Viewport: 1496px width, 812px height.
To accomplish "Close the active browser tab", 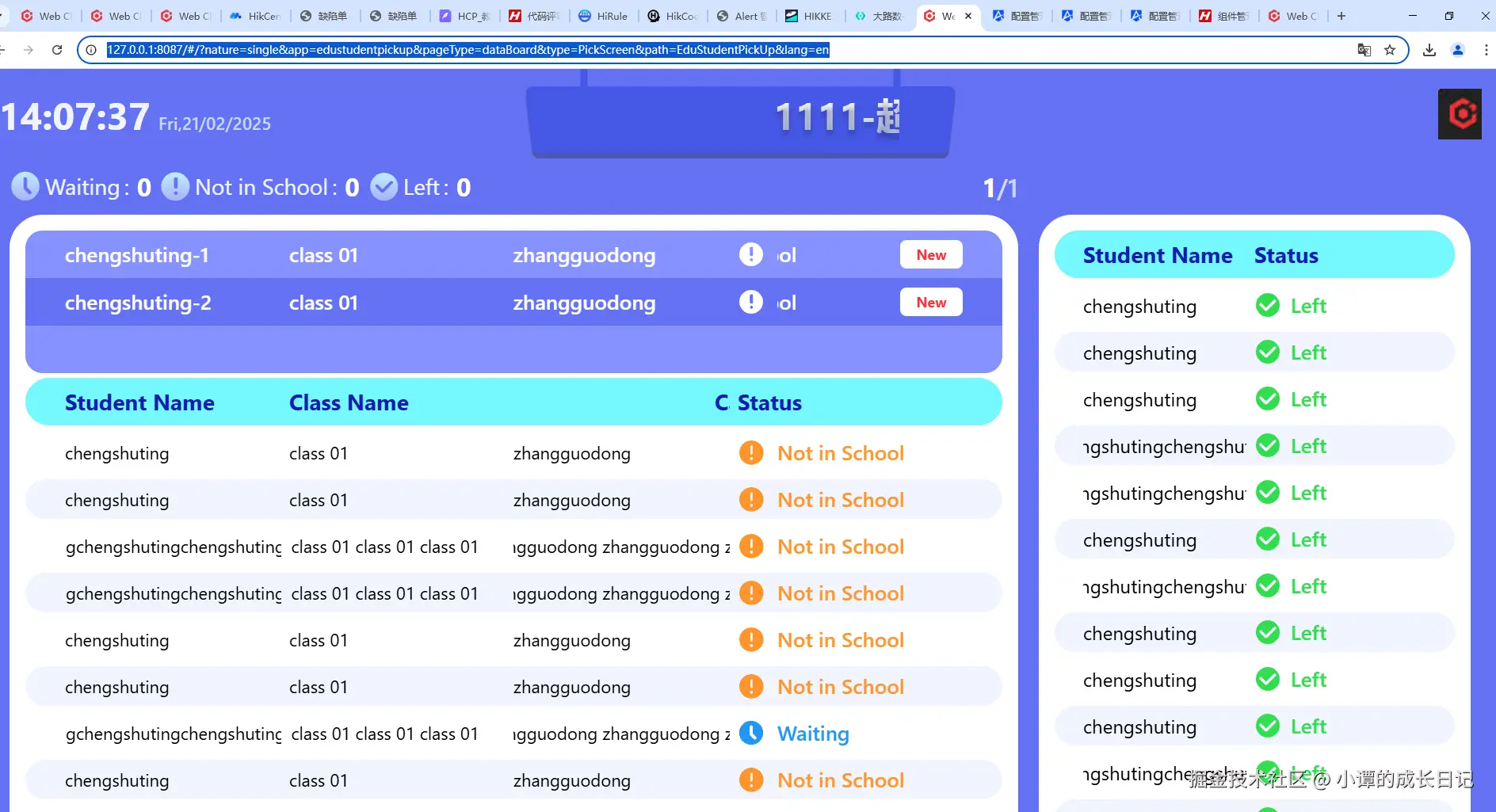I will (x=968, y=16).
